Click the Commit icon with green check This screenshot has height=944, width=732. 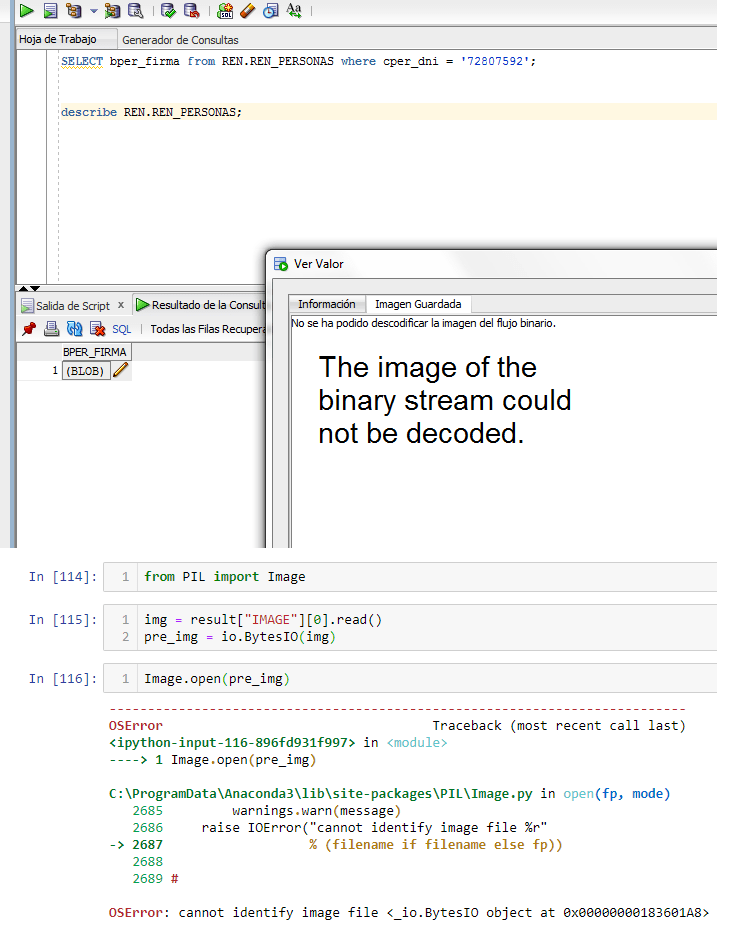coord(168,10)
